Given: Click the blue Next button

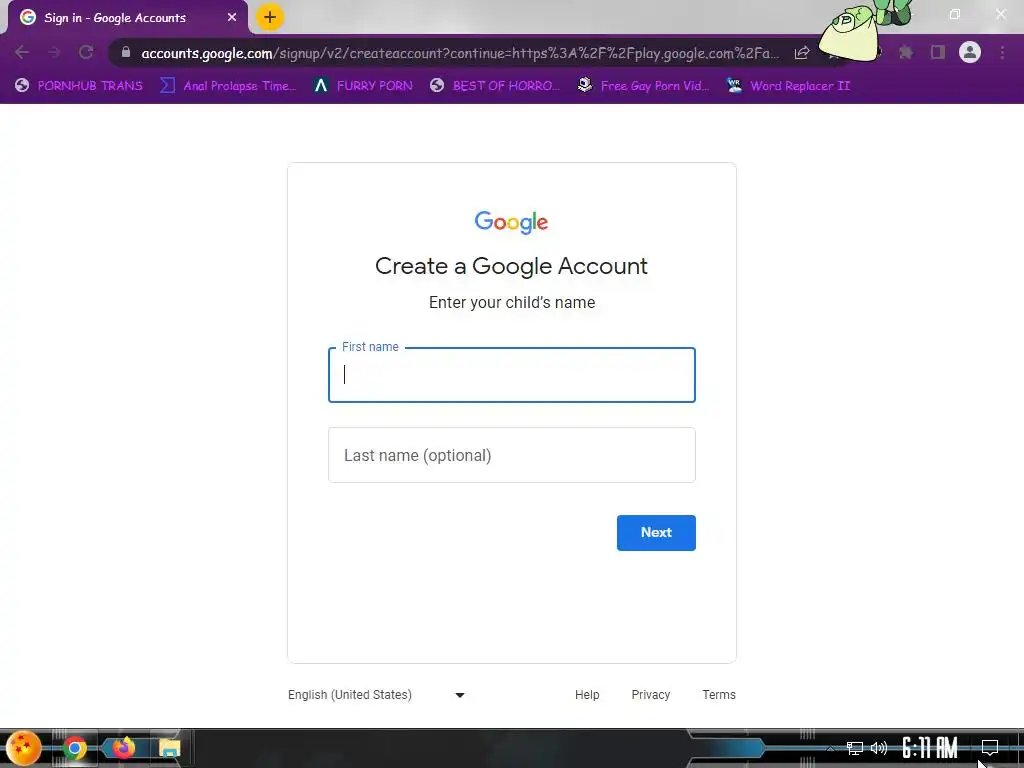Looking at the screenshot, I should pyautogui.click(x=656, y=533).
